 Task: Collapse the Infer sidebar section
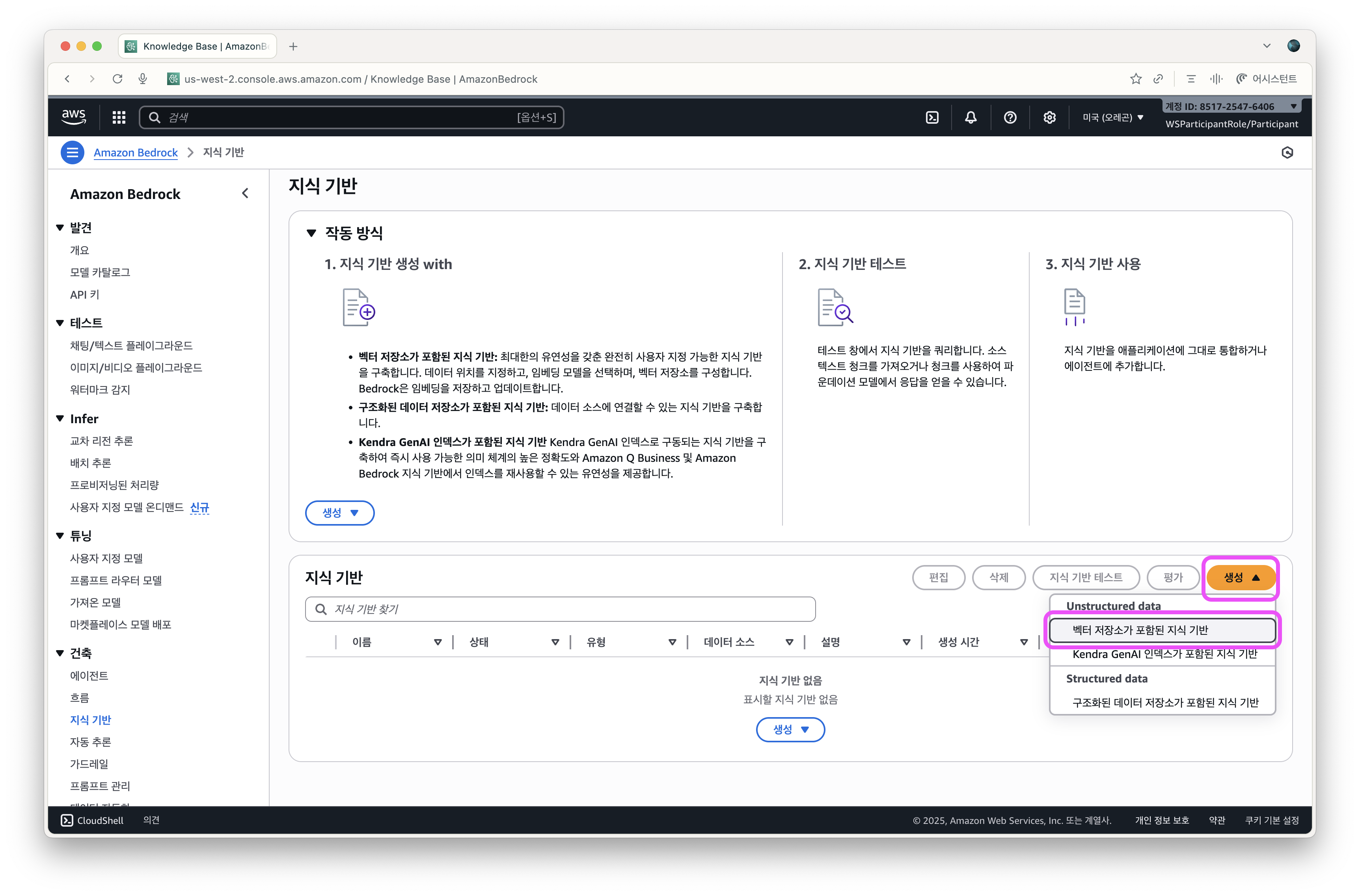tap(60, 419)
